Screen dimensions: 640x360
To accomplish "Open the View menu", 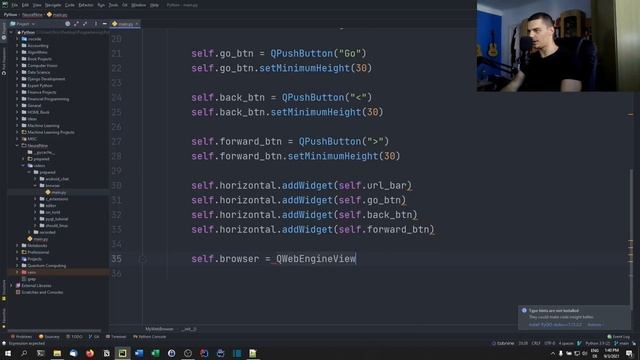I will point(37,5).
